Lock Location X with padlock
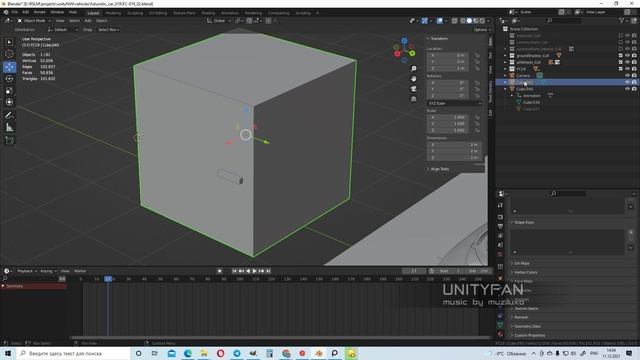 pos(477,55)
